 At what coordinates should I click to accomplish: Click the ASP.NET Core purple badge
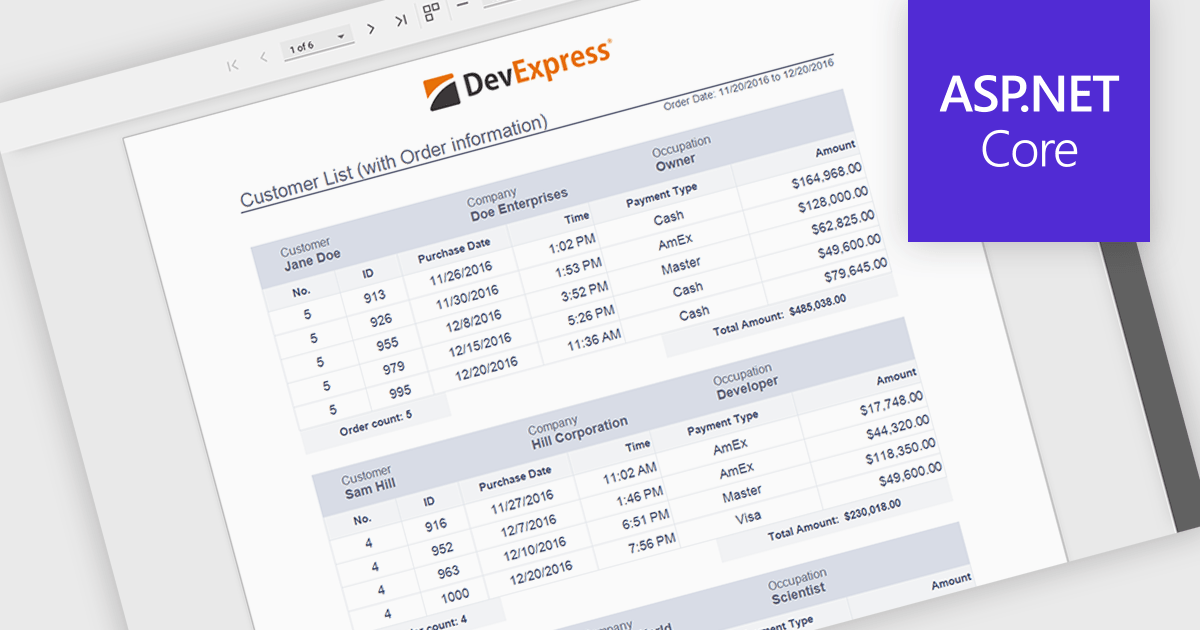(x=1028, y=120)
